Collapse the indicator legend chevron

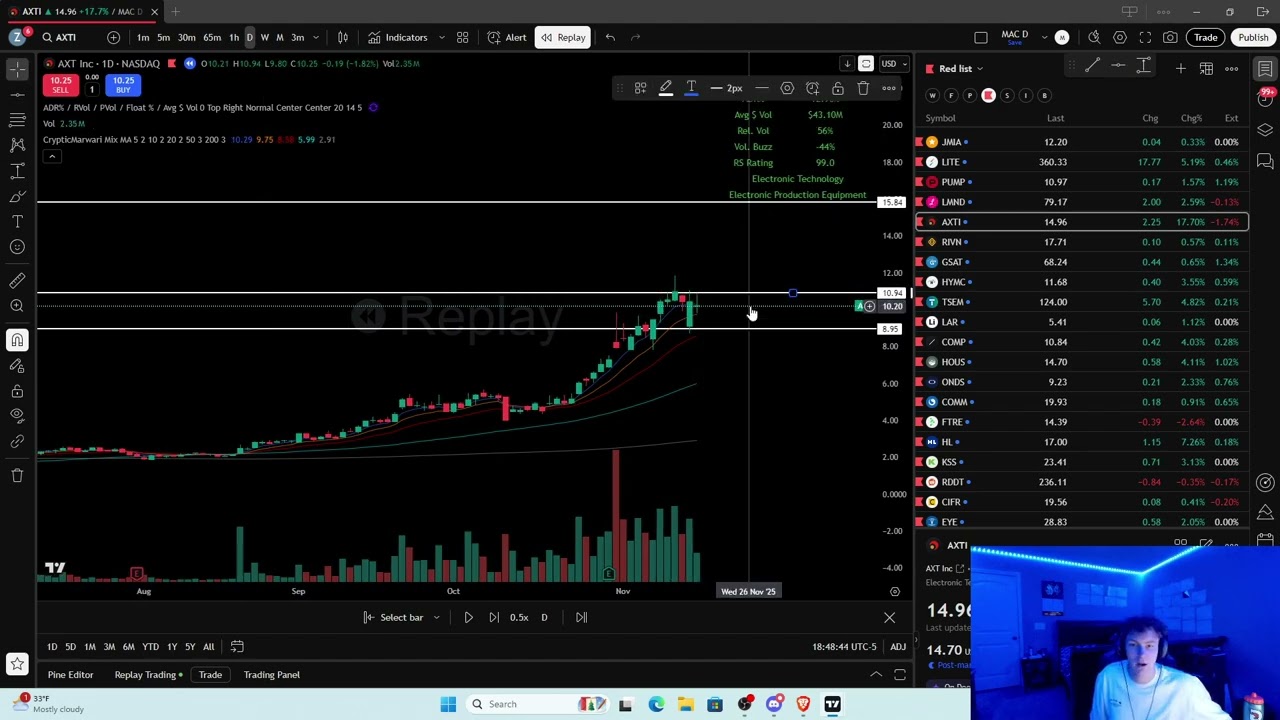[x=51, y=156]
